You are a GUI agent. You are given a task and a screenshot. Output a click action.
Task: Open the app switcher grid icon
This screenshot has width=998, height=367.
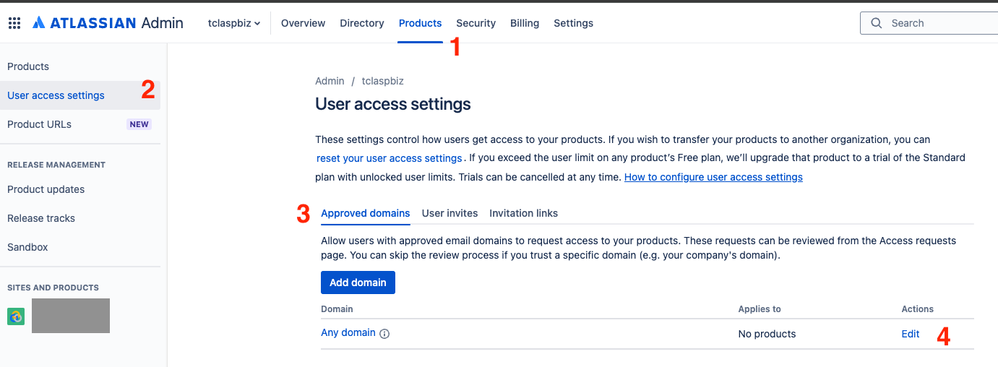[x=14, y=24]
